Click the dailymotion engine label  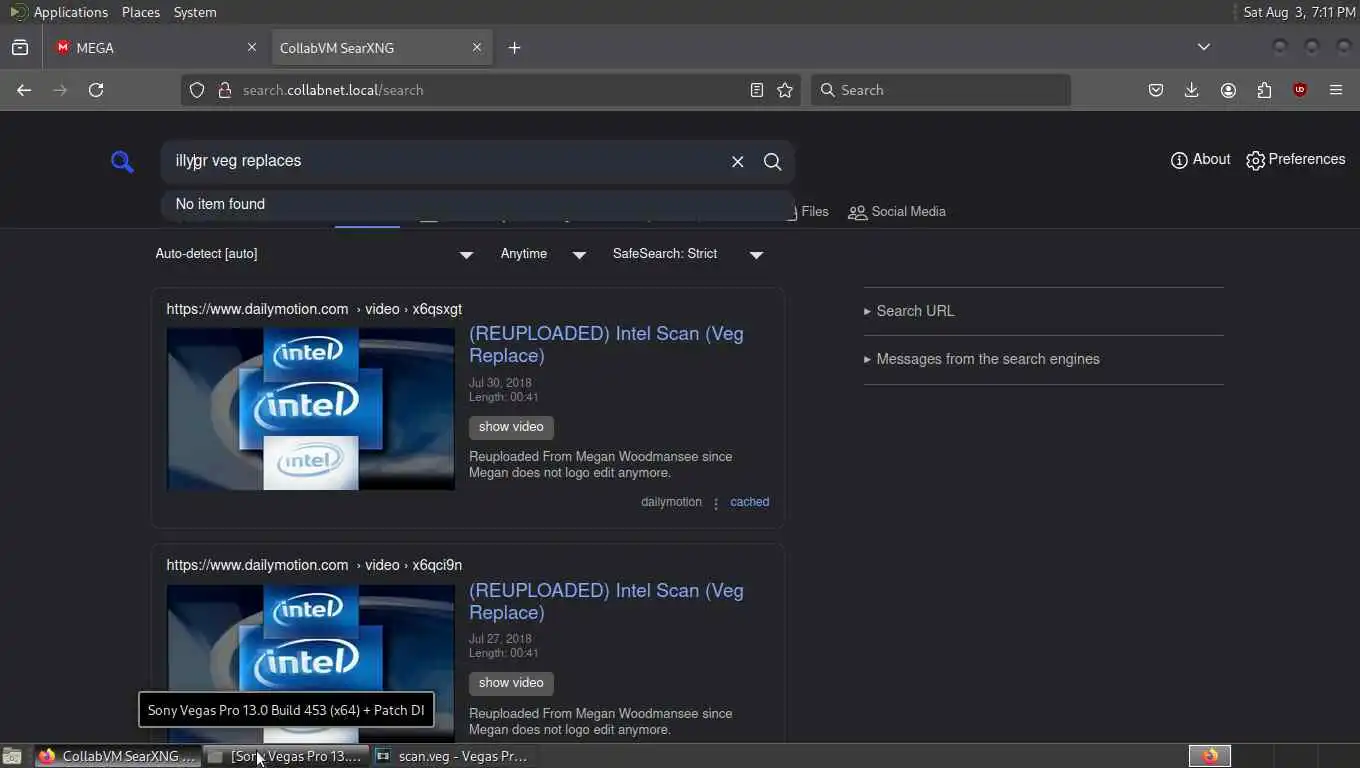tap(671, 502)
